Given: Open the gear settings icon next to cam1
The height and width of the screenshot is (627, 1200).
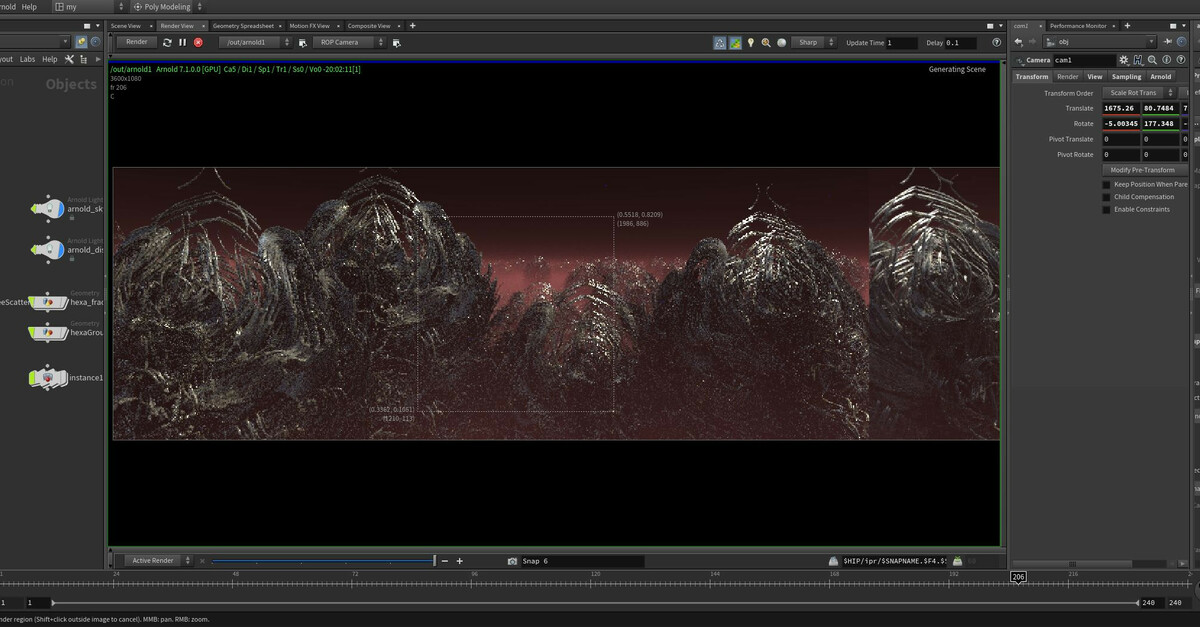Looking at the screenshot, I should click(x=1125, y=60).
